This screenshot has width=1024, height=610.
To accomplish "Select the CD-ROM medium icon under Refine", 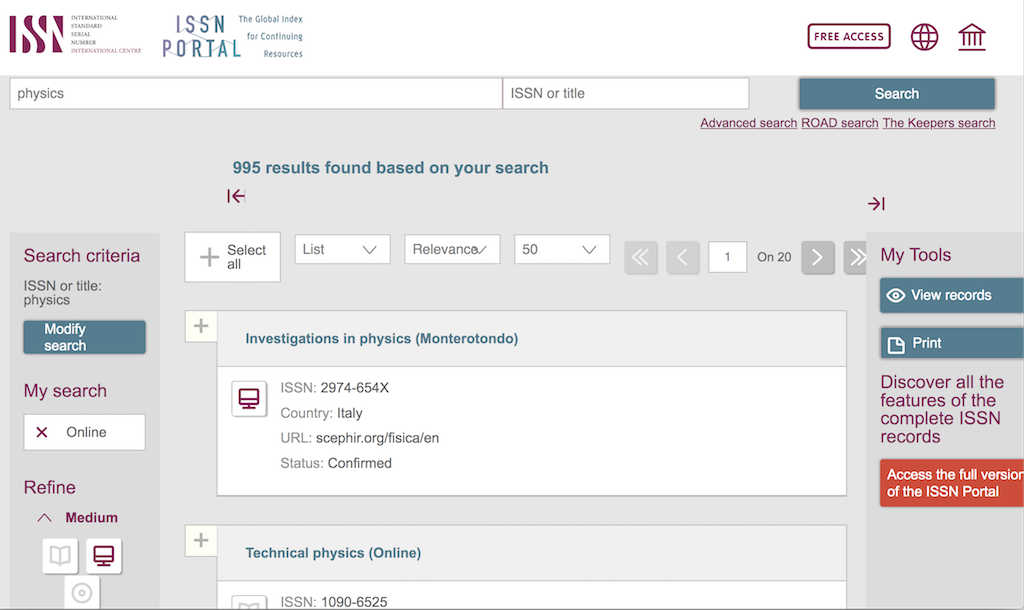I will click(82, 593).
